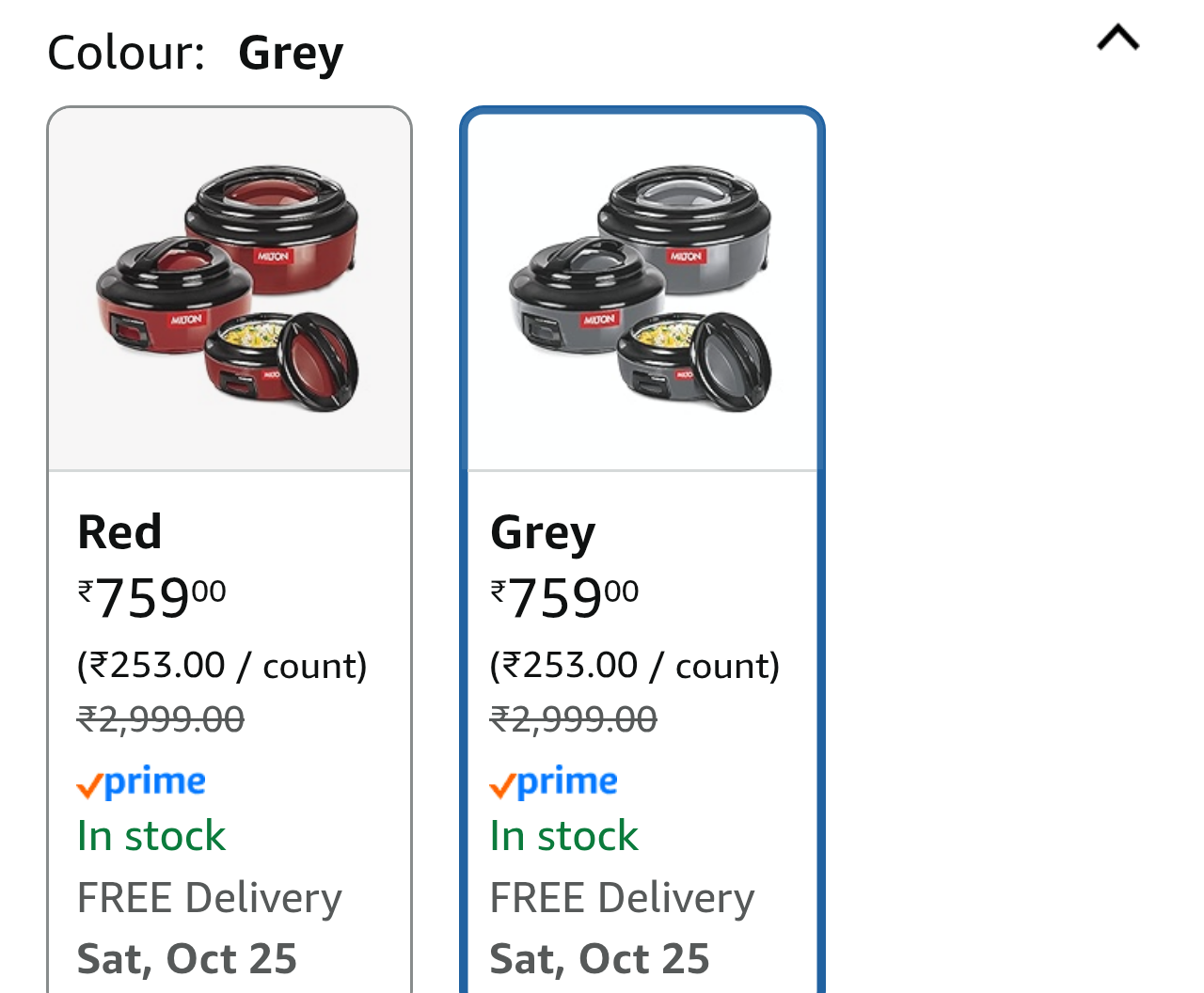Click the Sat, Oct 25 delivery date for Grey
The width and height of the screenshot is (1204, 993).
(x=599, y=959)
